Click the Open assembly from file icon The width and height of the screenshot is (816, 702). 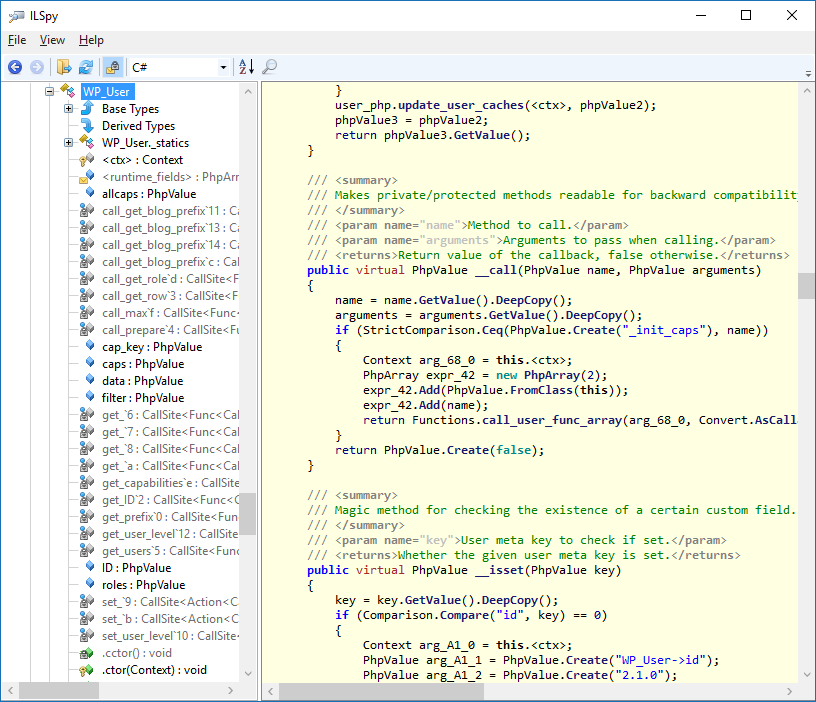(x=64, y=67)
